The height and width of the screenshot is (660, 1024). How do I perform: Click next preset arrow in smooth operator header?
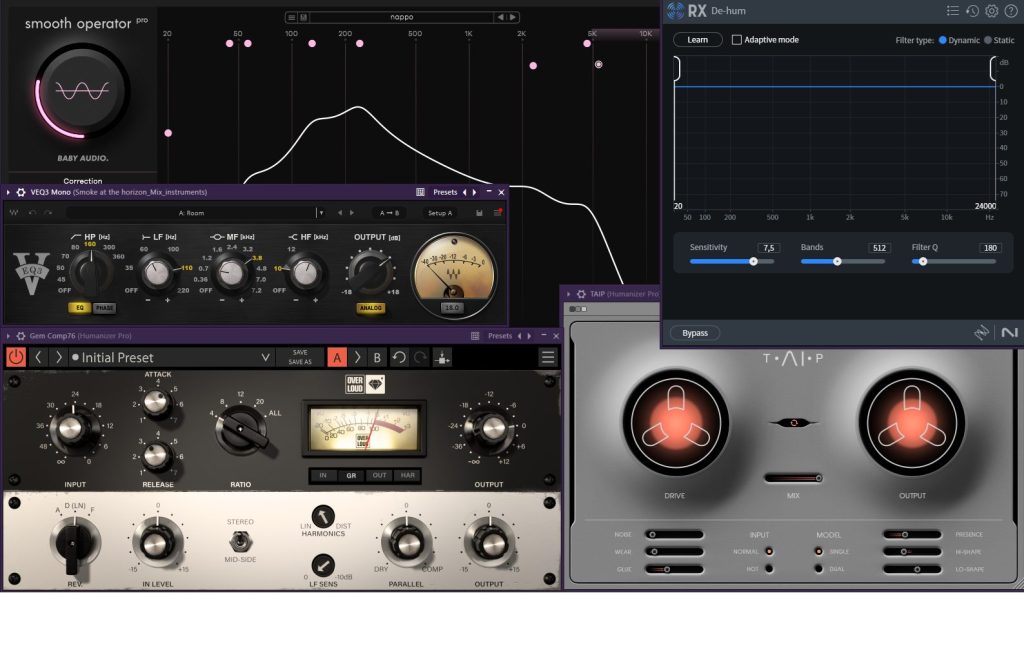tap(513, 17)
